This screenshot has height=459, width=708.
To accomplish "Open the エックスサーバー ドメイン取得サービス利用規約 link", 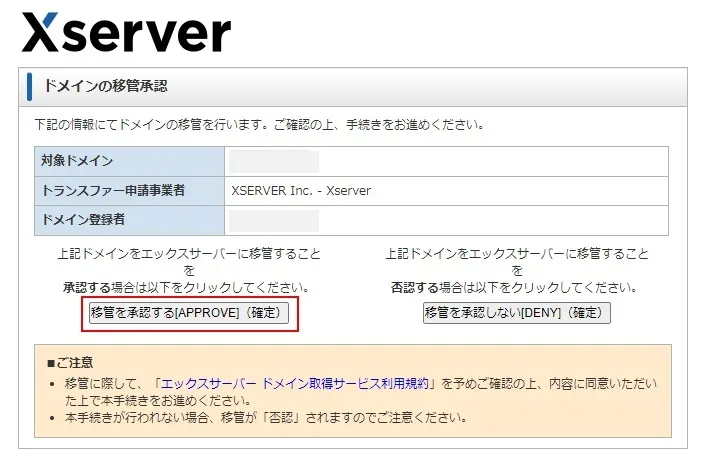I will (294, 384).
